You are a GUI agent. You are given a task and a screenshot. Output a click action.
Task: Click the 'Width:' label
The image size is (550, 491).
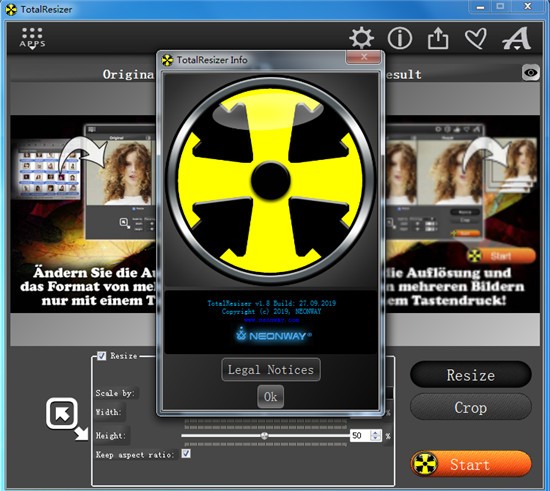[x=109, y=412]
